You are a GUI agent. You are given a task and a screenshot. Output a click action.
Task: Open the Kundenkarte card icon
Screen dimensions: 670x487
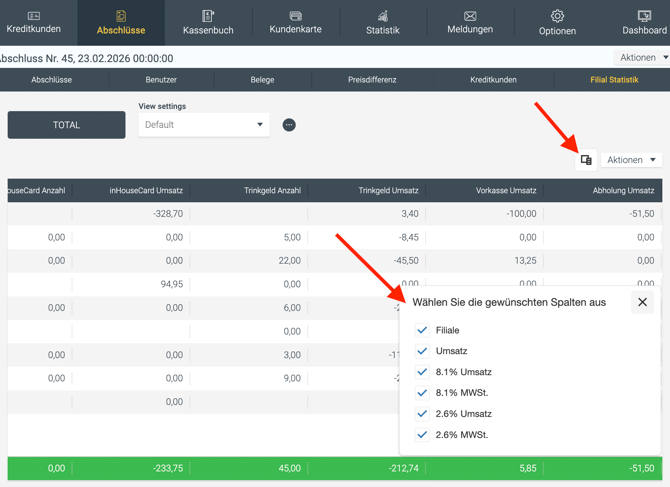(x=295, y=16)
